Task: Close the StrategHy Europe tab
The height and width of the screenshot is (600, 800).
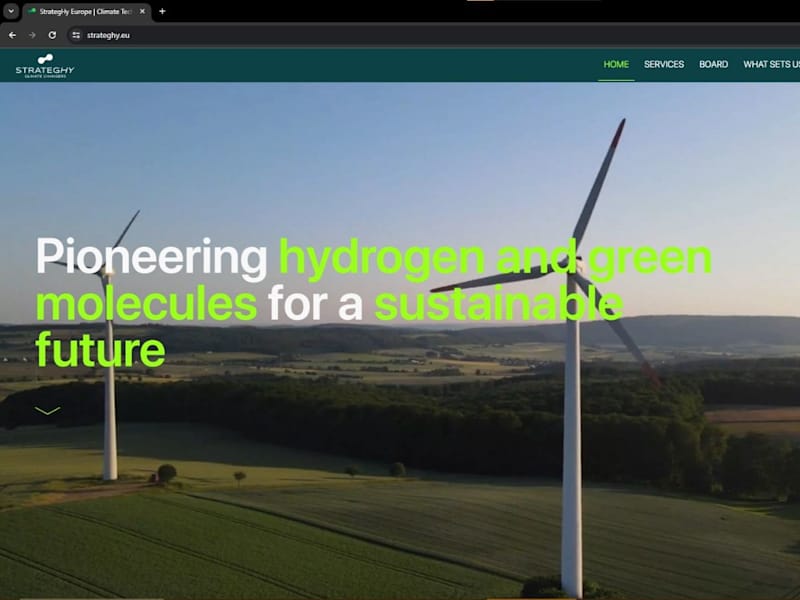Action: pos(142,11)
